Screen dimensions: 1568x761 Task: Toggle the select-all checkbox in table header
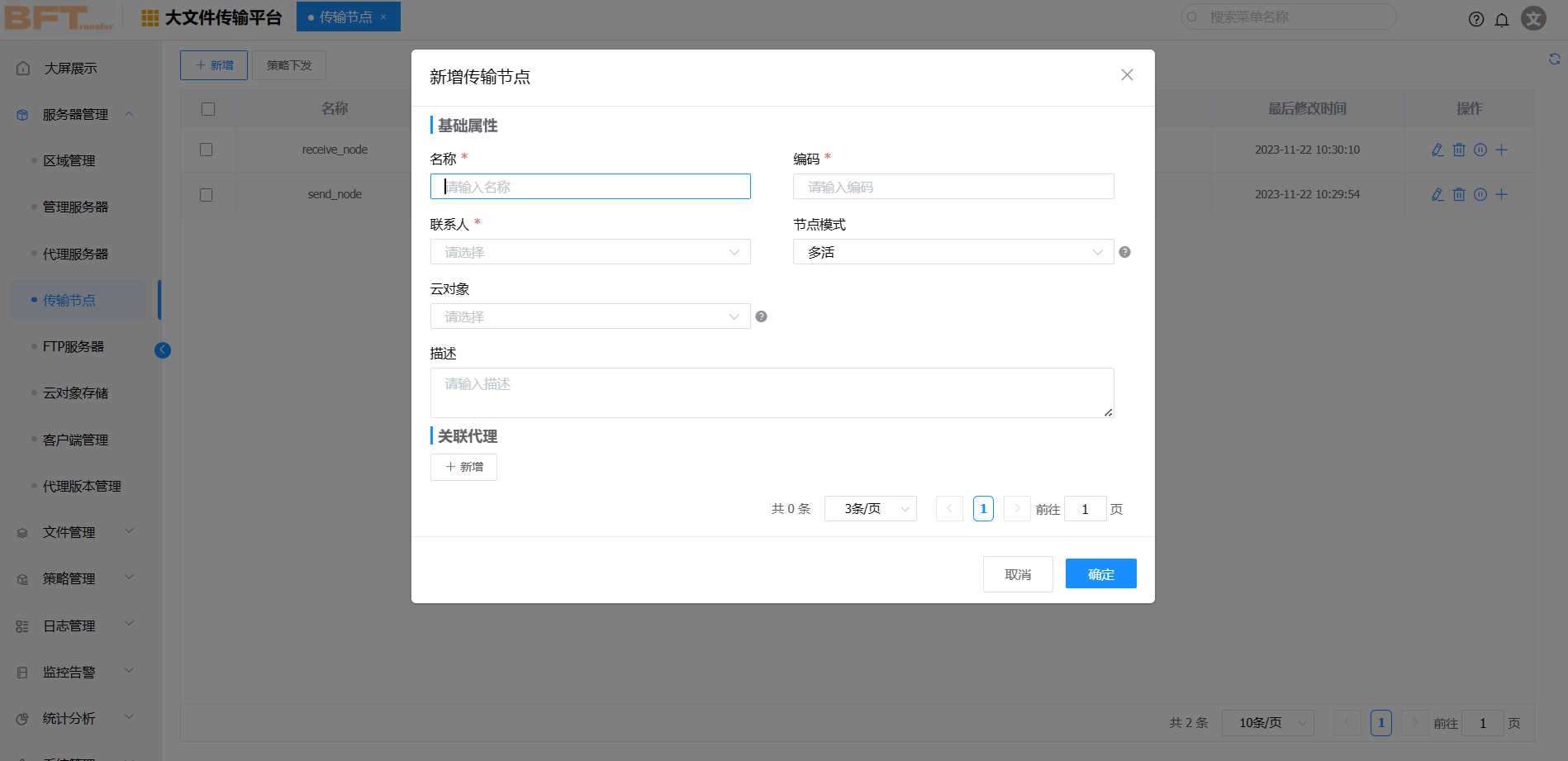pos(208,109)
